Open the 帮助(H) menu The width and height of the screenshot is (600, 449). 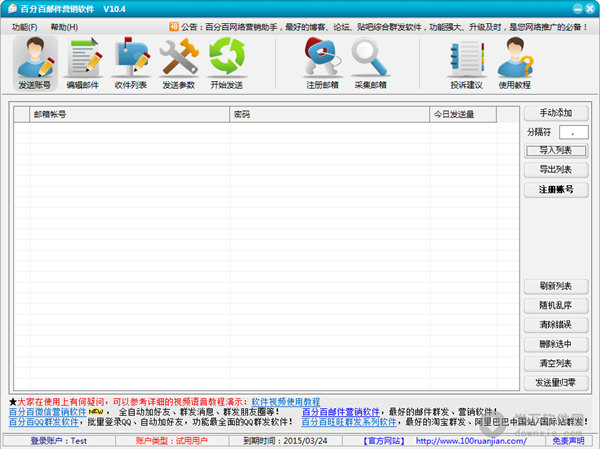64,27
